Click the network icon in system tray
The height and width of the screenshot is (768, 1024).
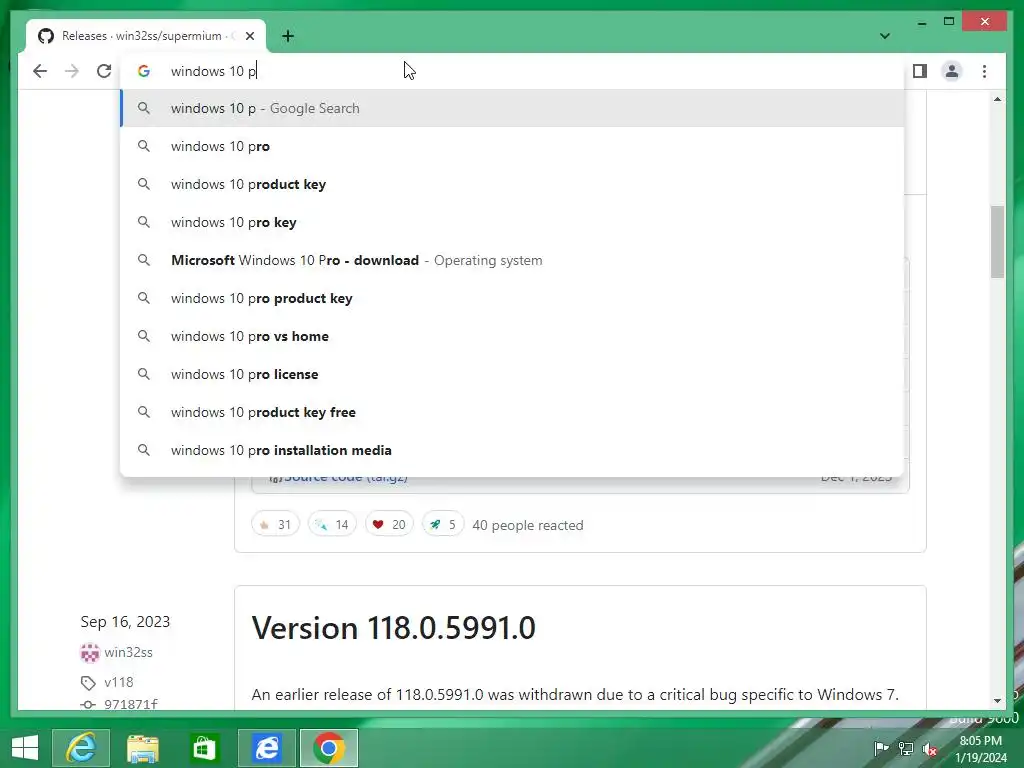point(906,748)
